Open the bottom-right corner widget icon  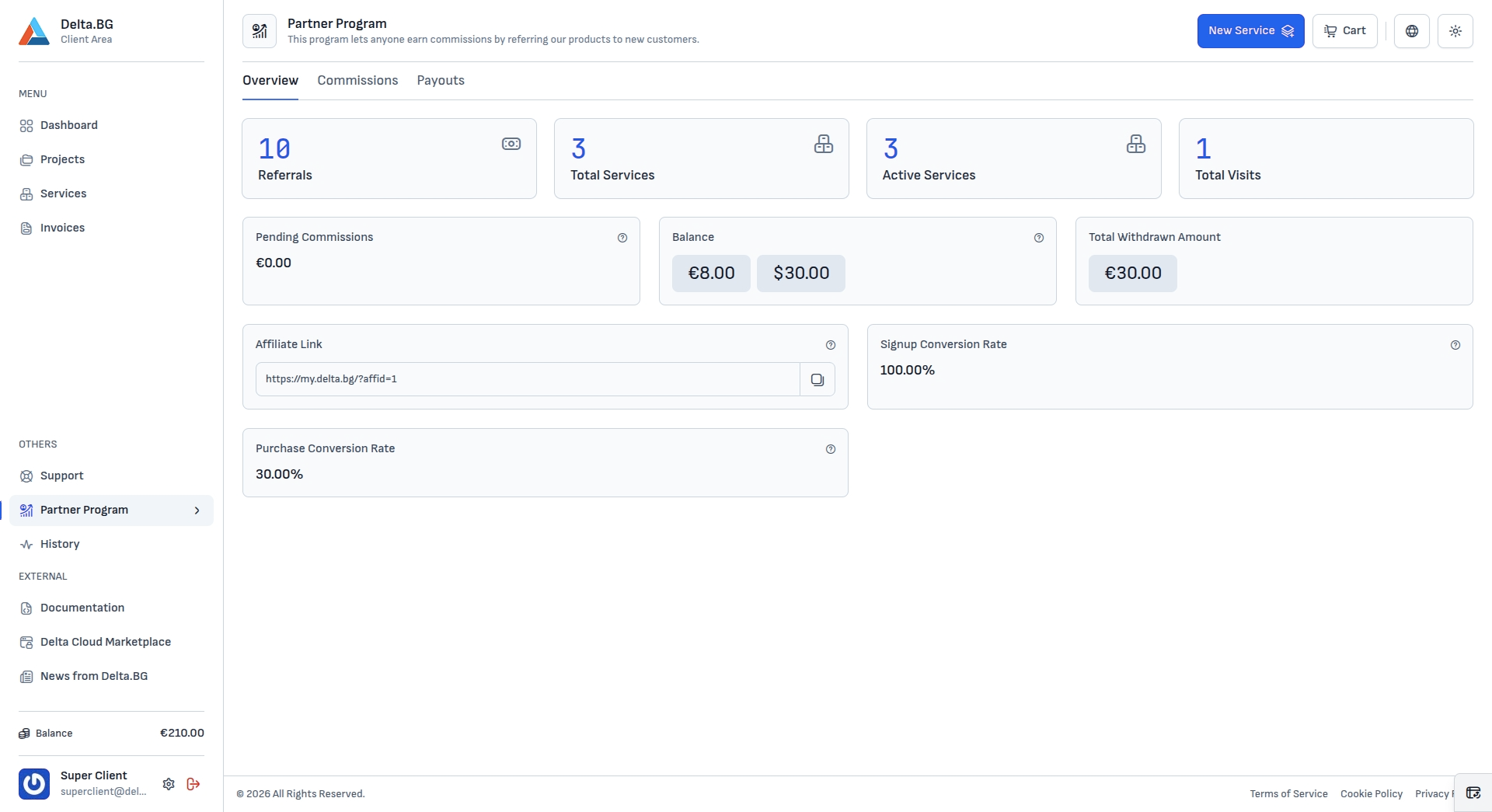1473,793
